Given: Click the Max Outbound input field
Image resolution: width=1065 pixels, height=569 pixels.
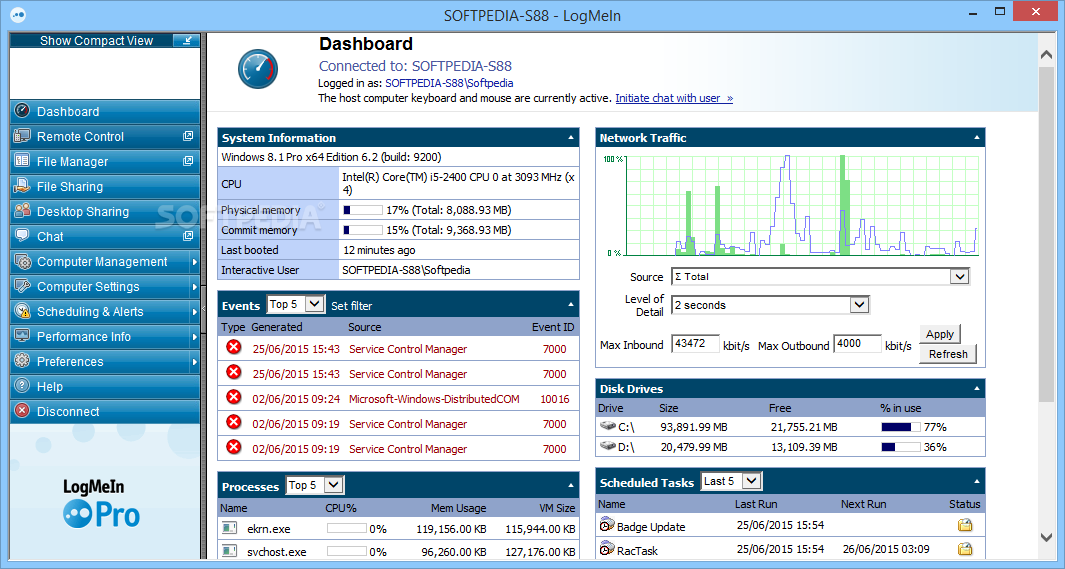Looking at the screenshot, I should [857, 344].
